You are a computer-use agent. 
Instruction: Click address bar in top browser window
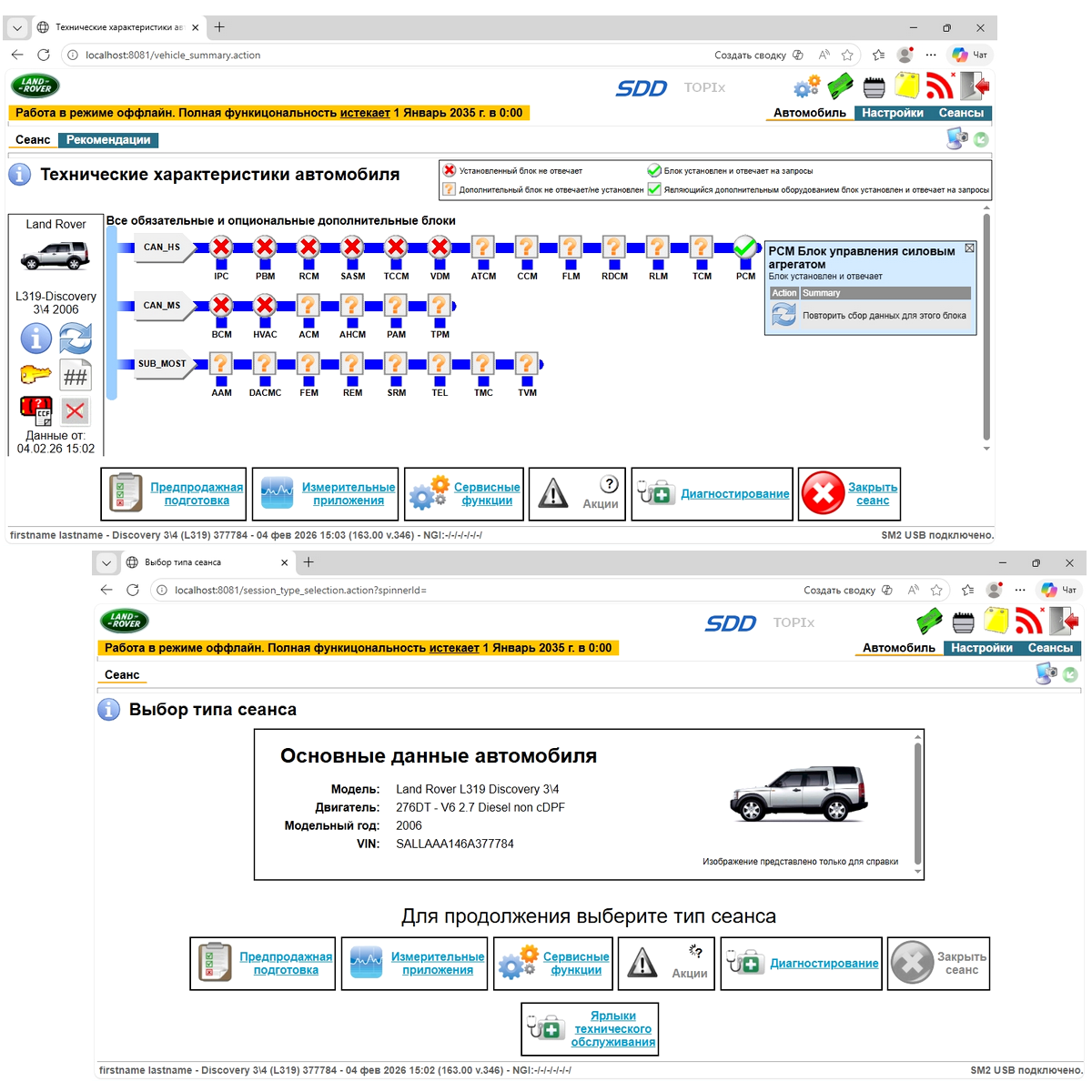pos(382,55)
